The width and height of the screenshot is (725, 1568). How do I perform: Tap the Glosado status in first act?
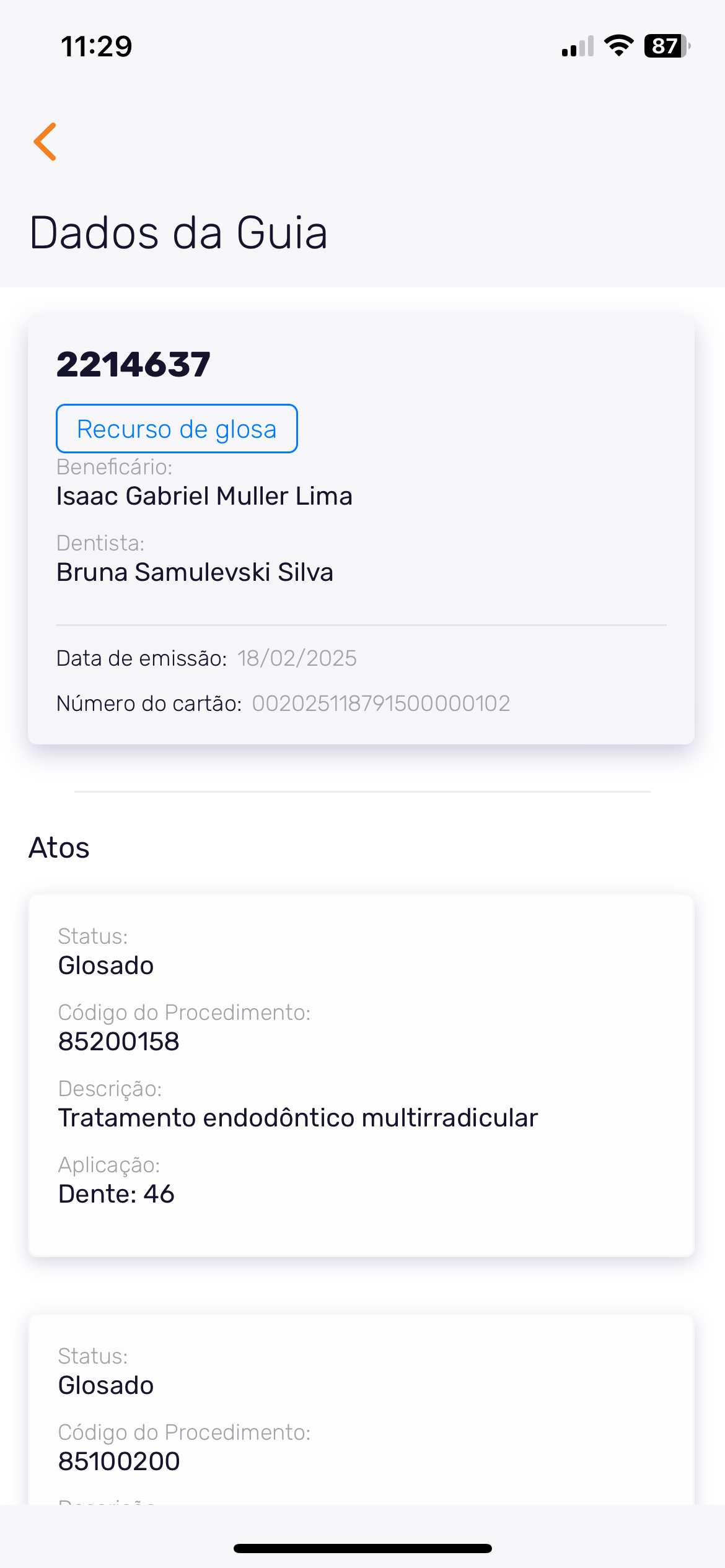(x=106, y=965)
